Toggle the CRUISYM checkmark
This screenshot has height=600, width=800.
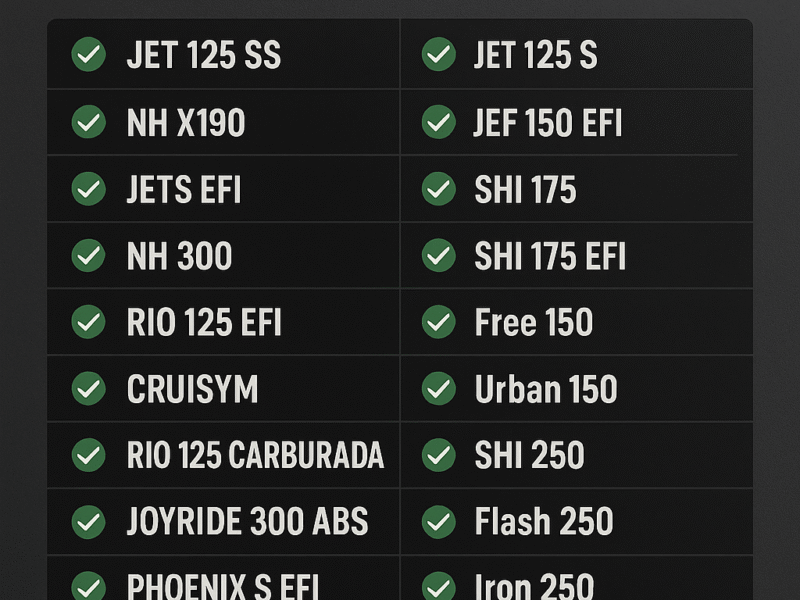tap(89, 389)
